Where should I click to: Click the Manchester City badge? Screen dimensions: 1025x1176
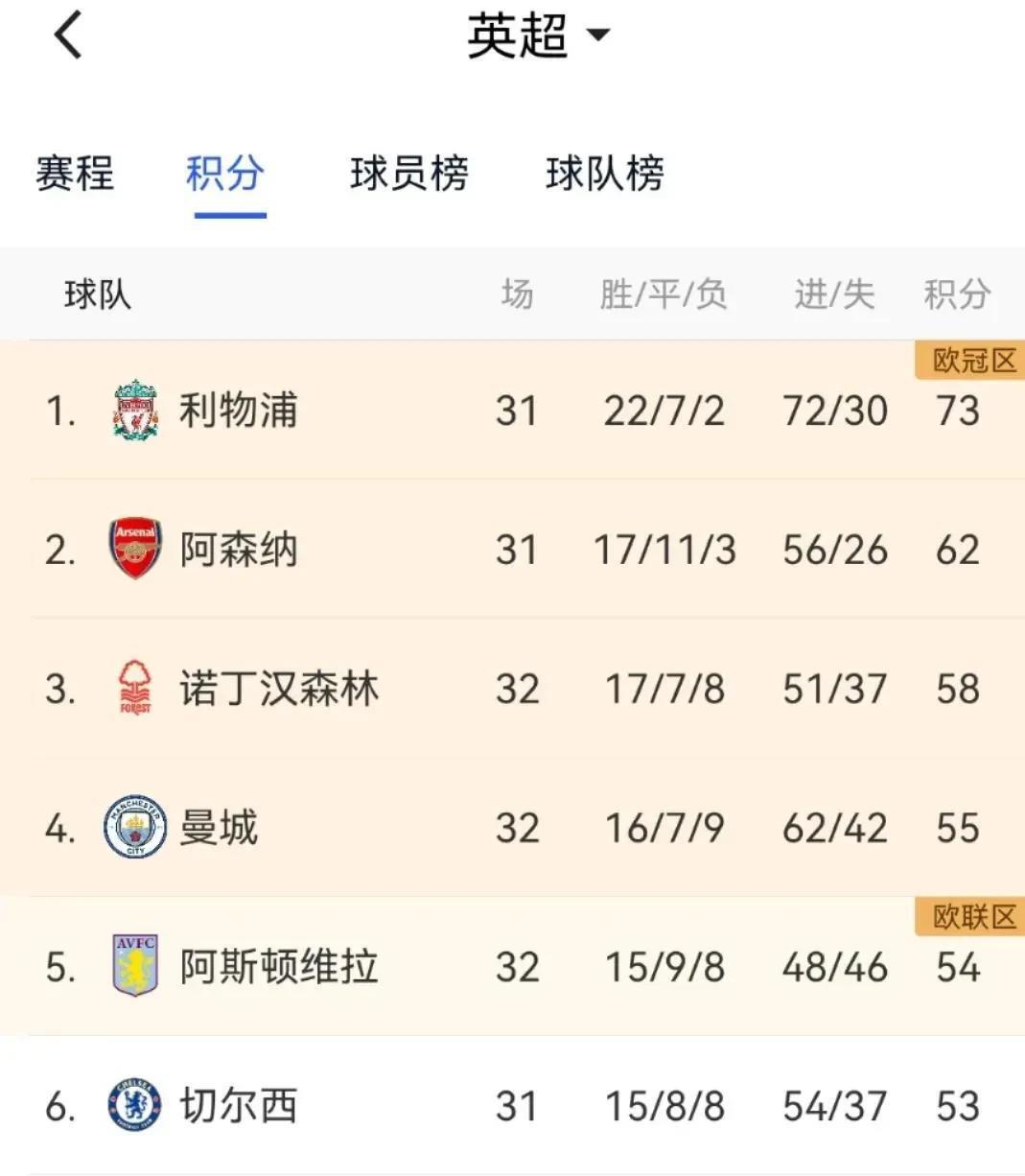(135, 827)
